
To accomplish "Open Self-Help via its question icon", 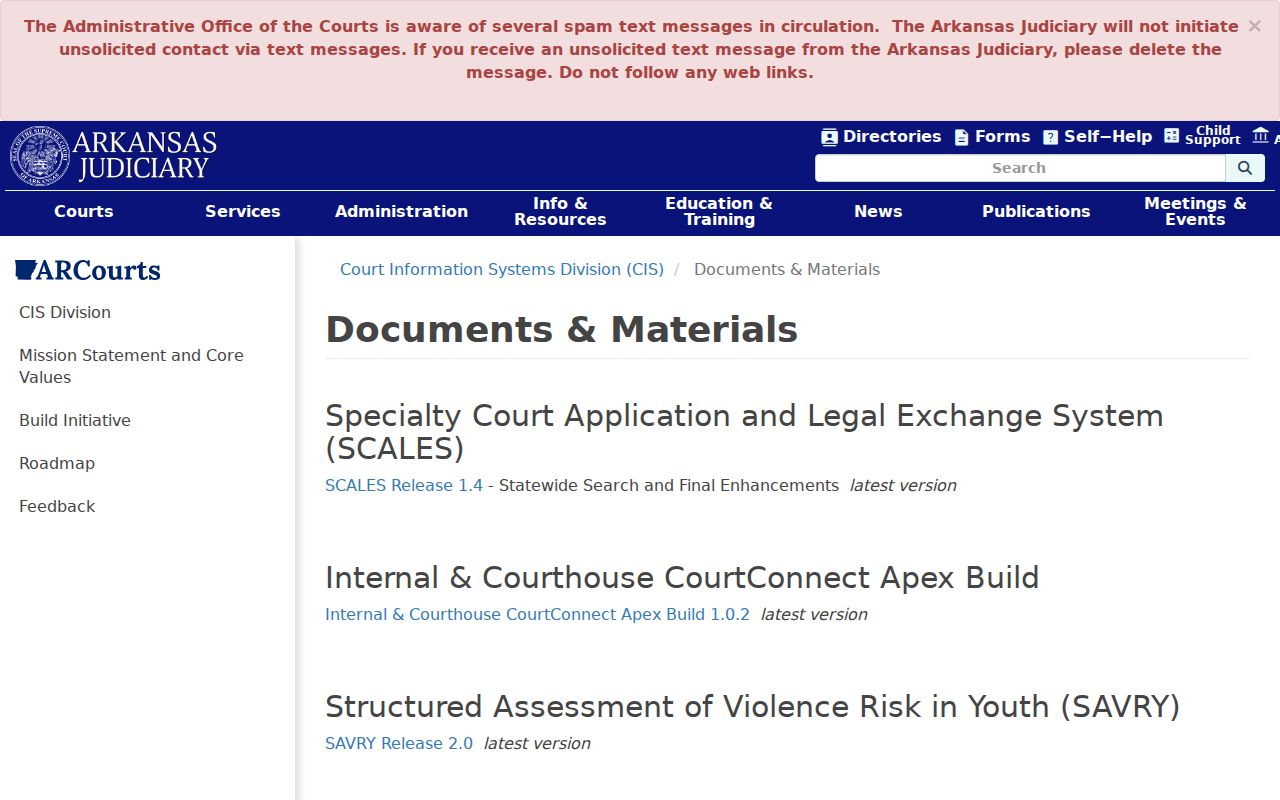I will tap(1050, 137).
